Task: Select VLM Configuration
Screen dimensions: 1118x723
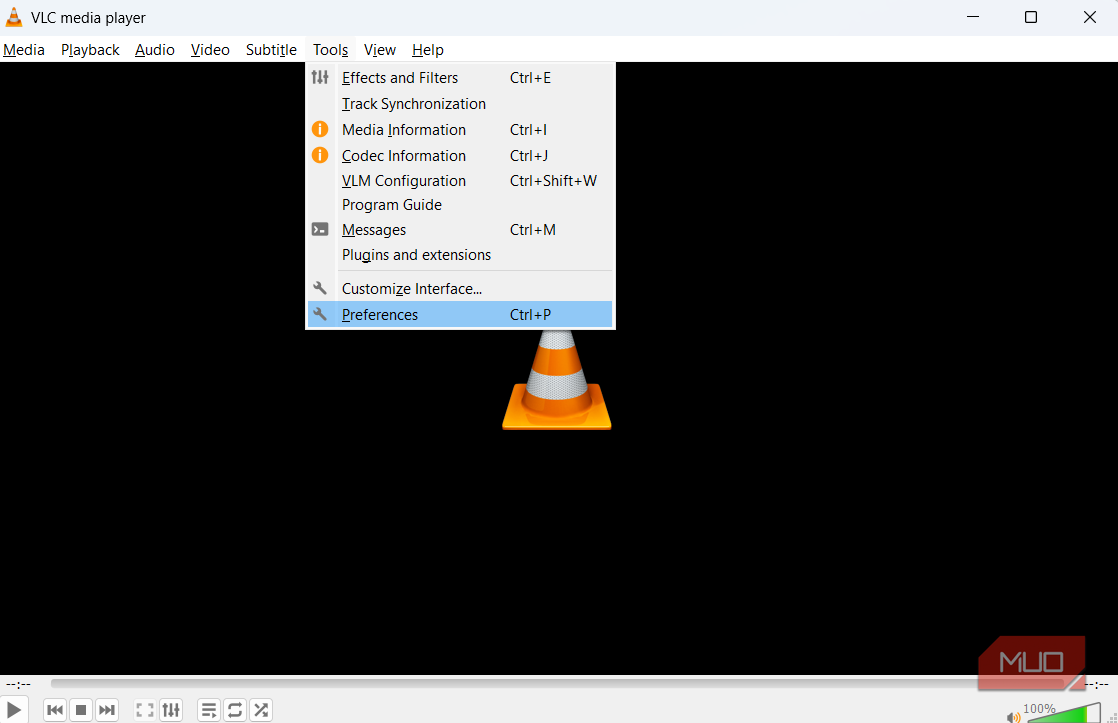Action: 460,181
